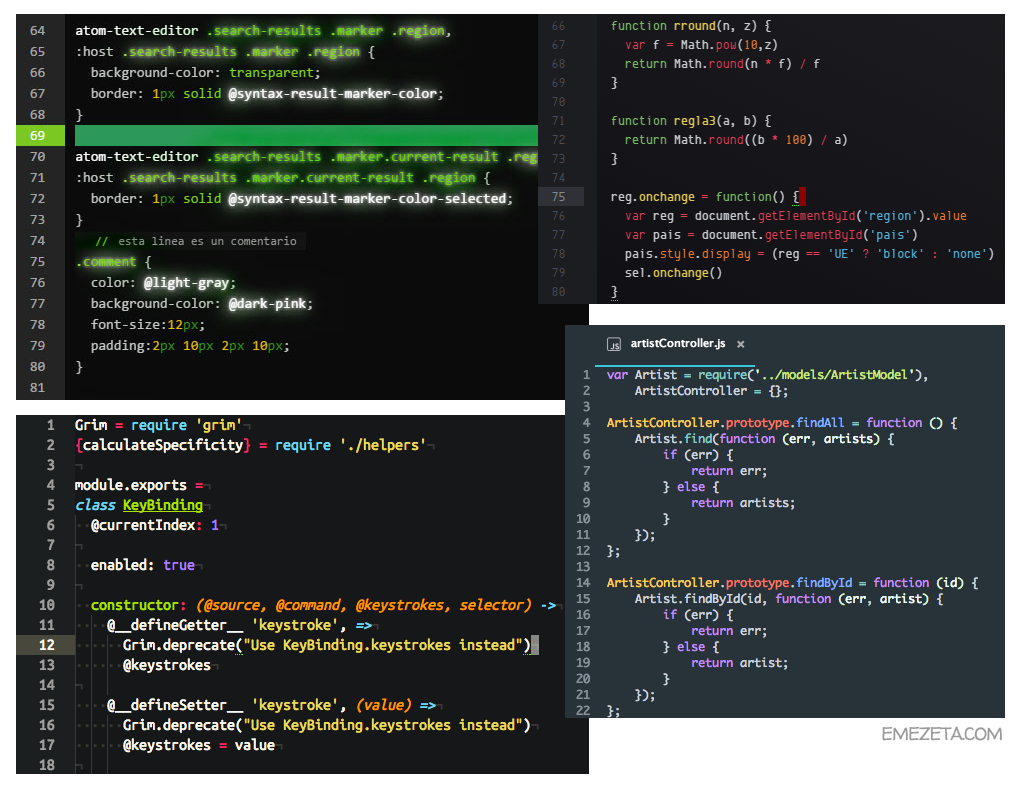This screenshot has height=788, width=1024.
Task: Select the artistController.js tab
Action: coord(677,343)
